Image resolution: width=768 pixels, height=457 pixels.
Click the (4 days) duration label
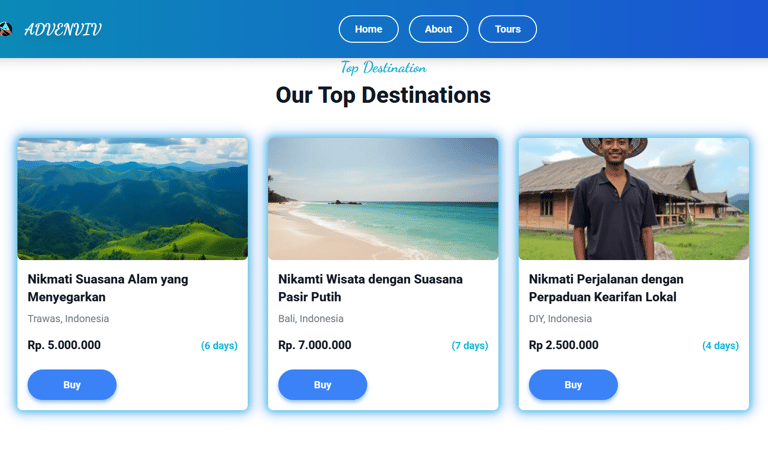tap(720, 346)
